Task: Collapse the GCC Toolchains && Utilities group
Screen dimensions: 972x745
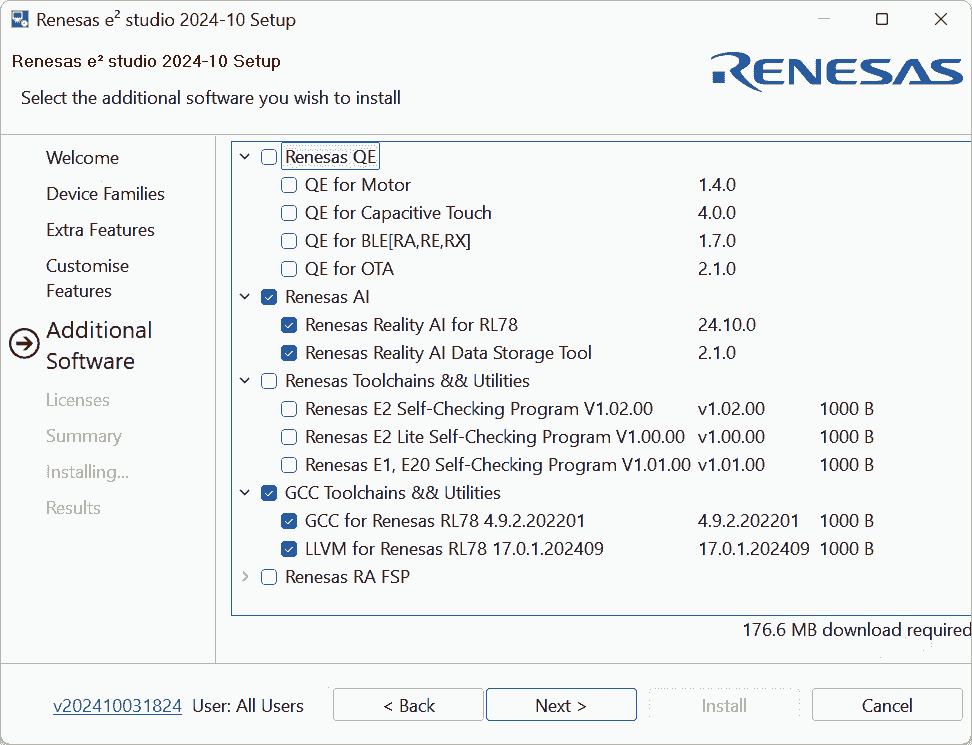Action: pyautogui.click(x=245, y=493)
